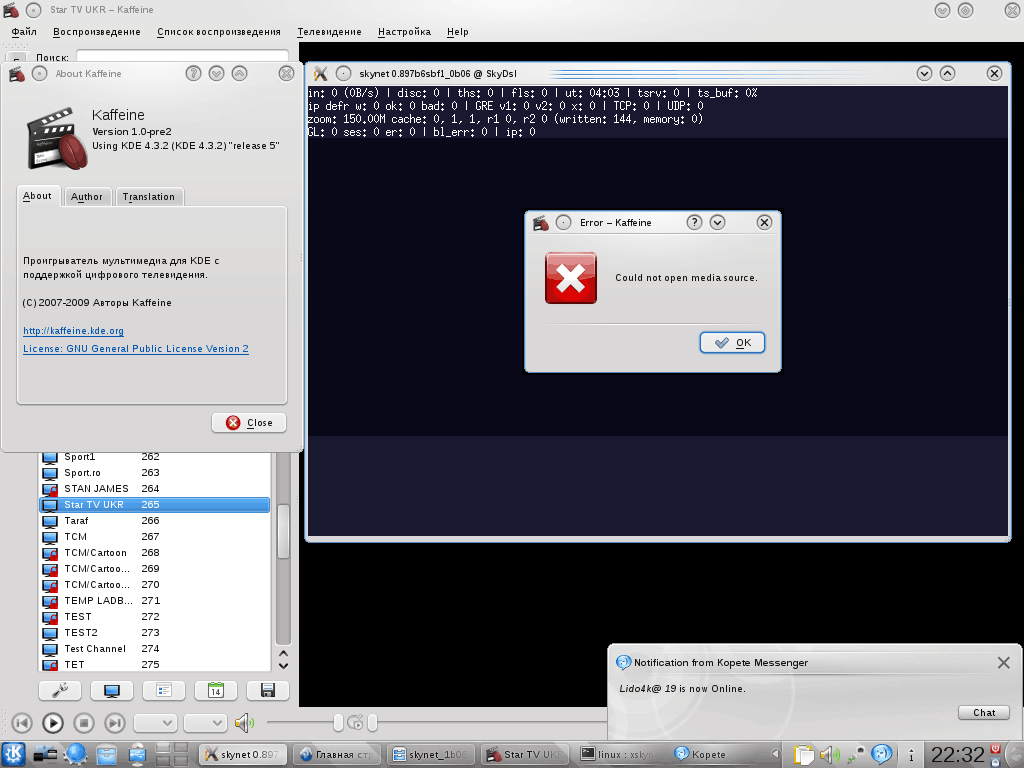1024x768 pixels.
Task: Click the help button in About Kaffeine titlebar
Action: pyautogui.click(x=193, y=74)
